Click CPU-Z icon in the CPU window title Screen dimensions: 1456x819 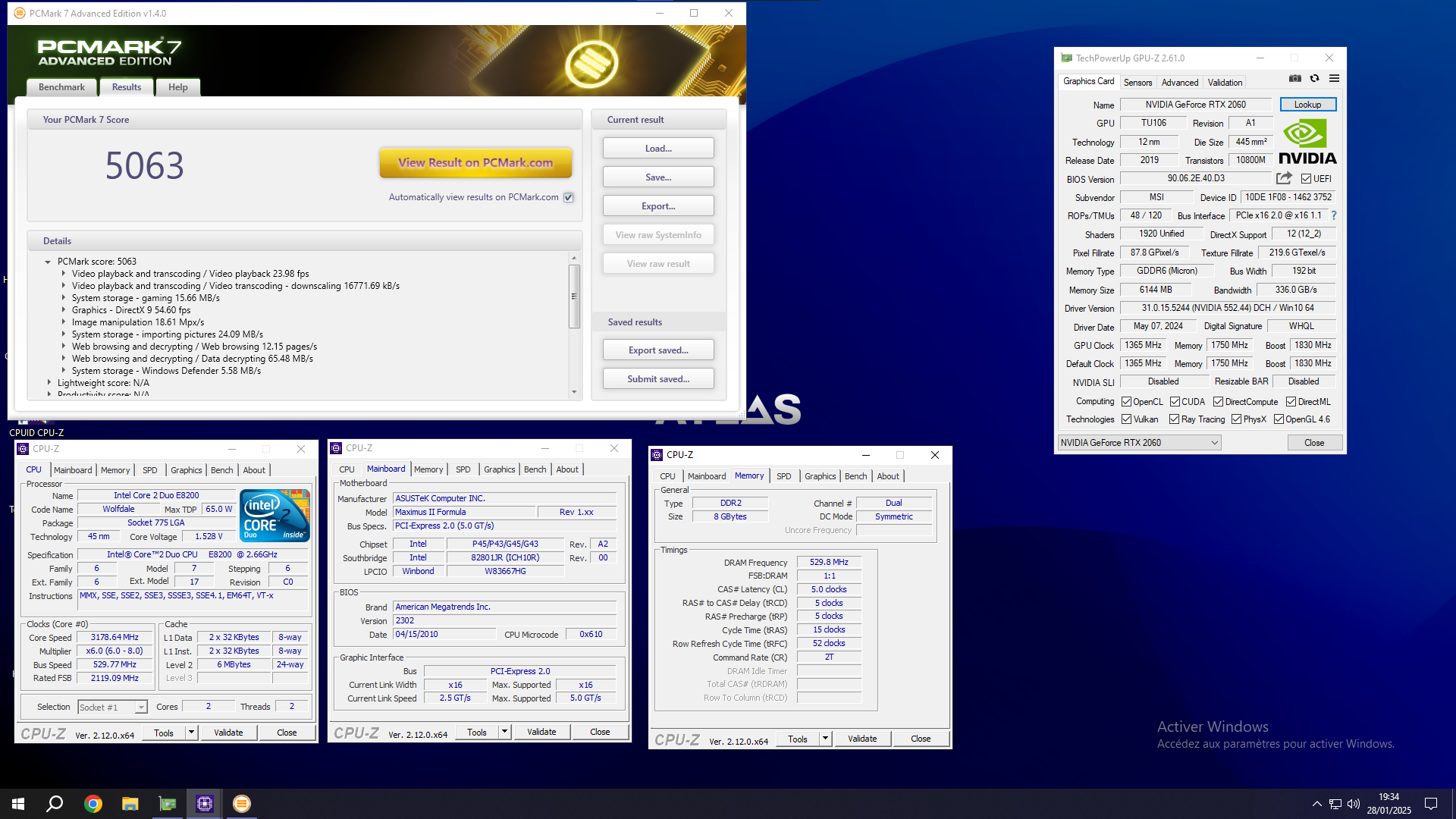pos(23,449)
